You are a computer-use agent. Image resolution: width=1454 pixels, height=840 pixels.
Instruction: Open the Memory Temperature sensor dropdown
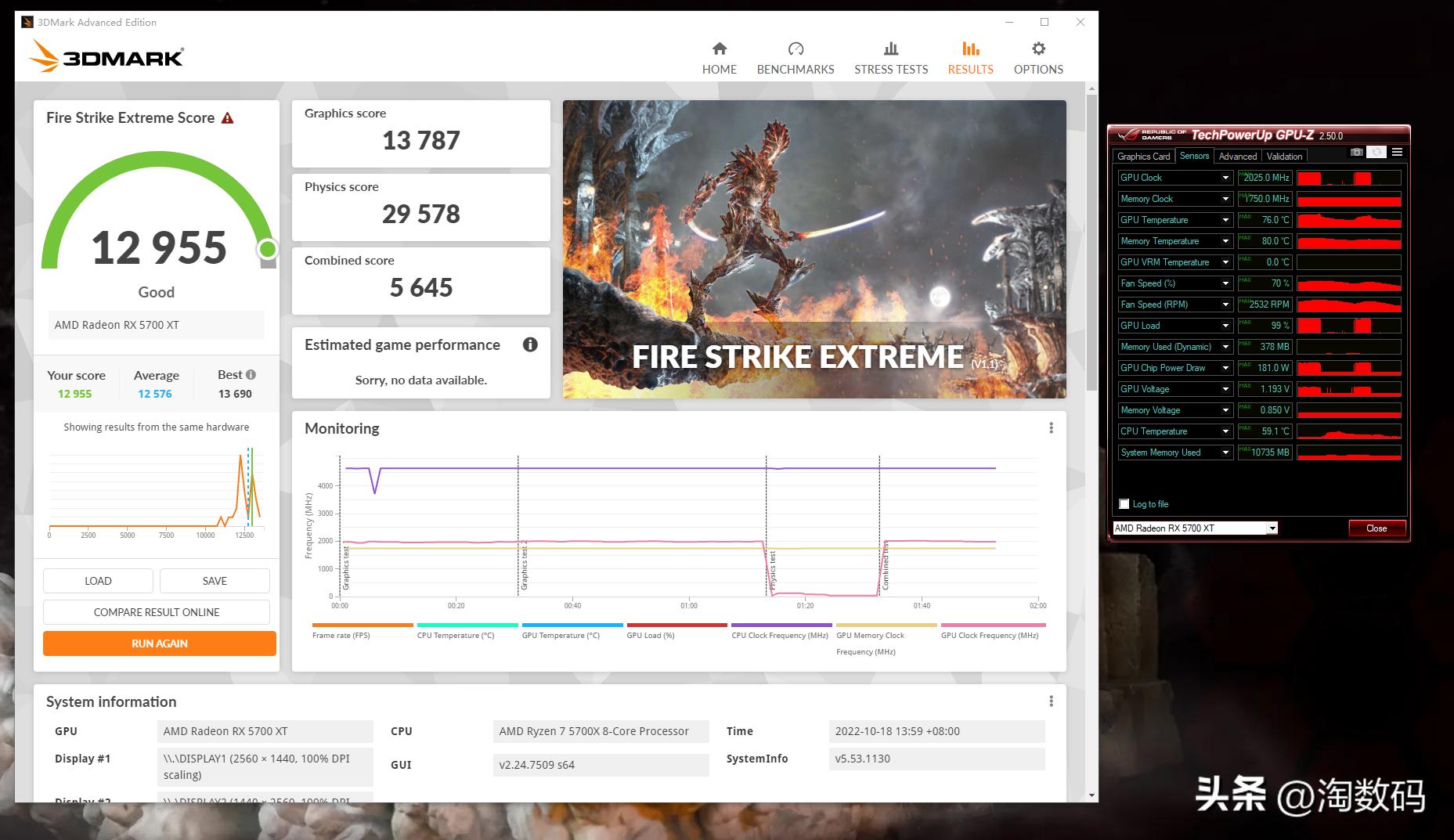tap(1226, 240)
